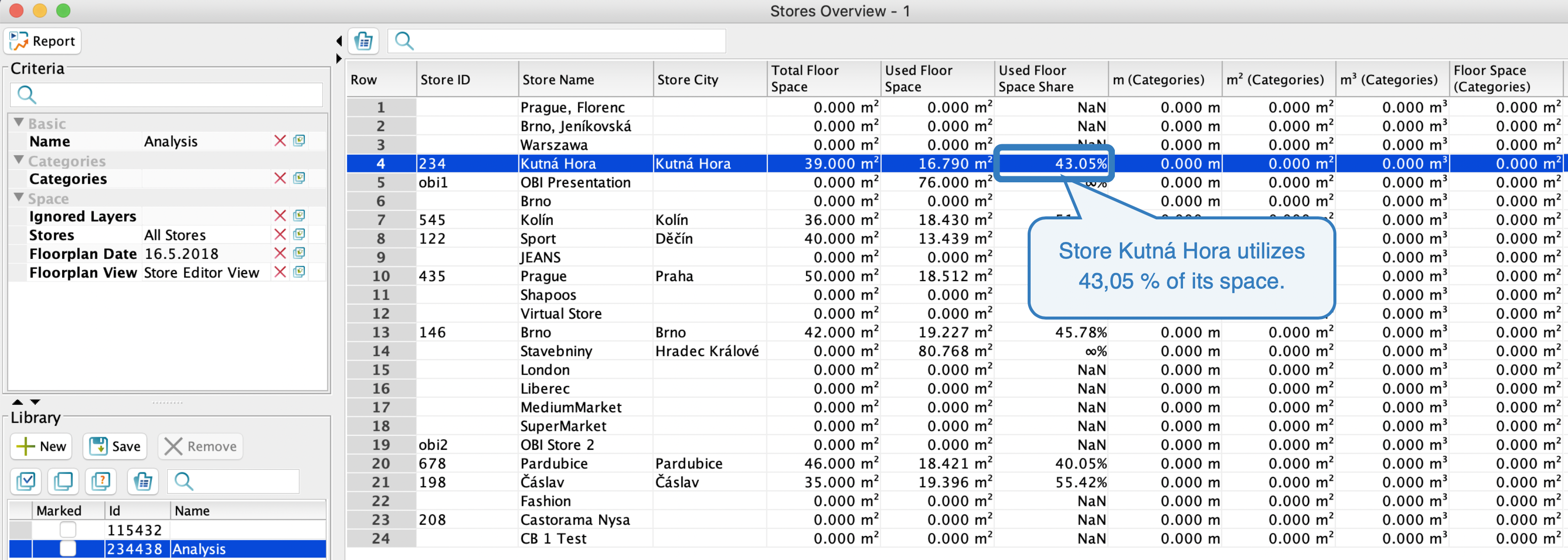
Task: Collapse the Space criteria group
Action: point(19,198)
